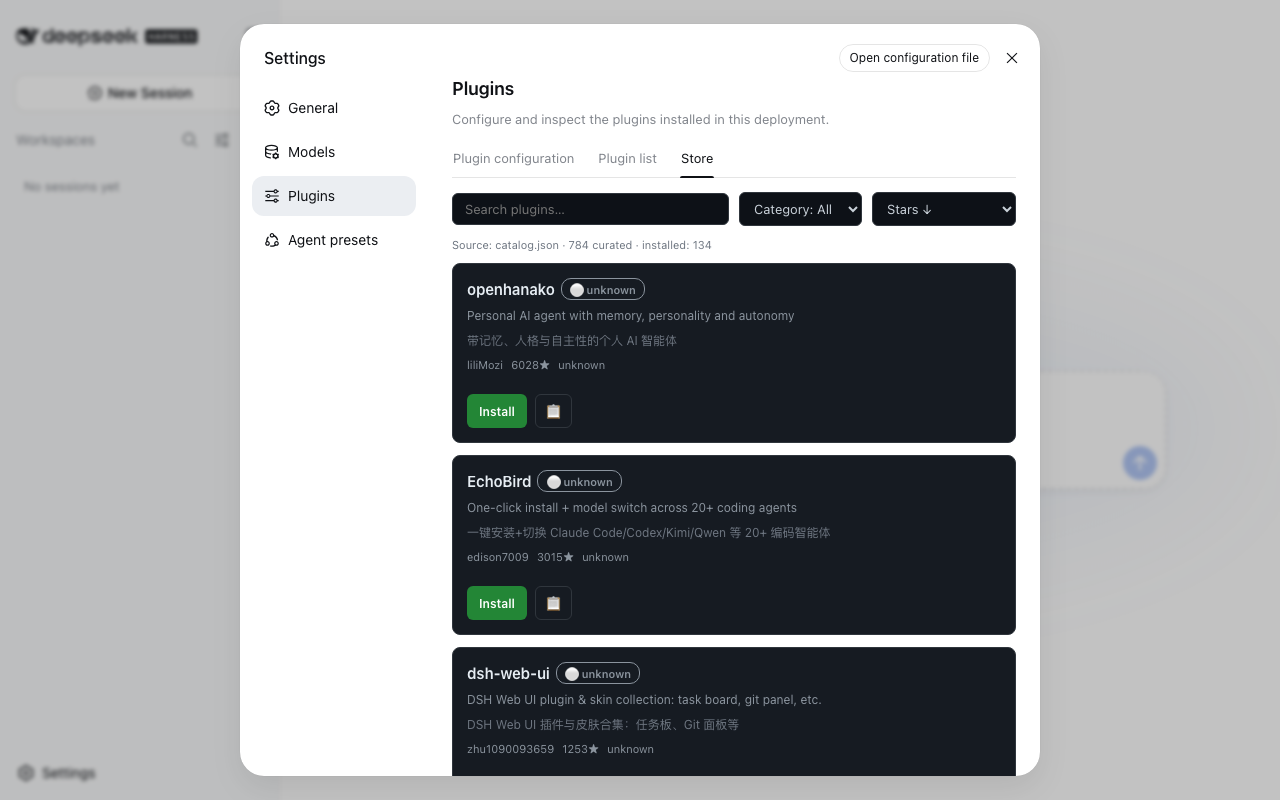The image size is (1280, 800).
Task: Click the EchoBird unknown status badge
Action: [579, 482]
